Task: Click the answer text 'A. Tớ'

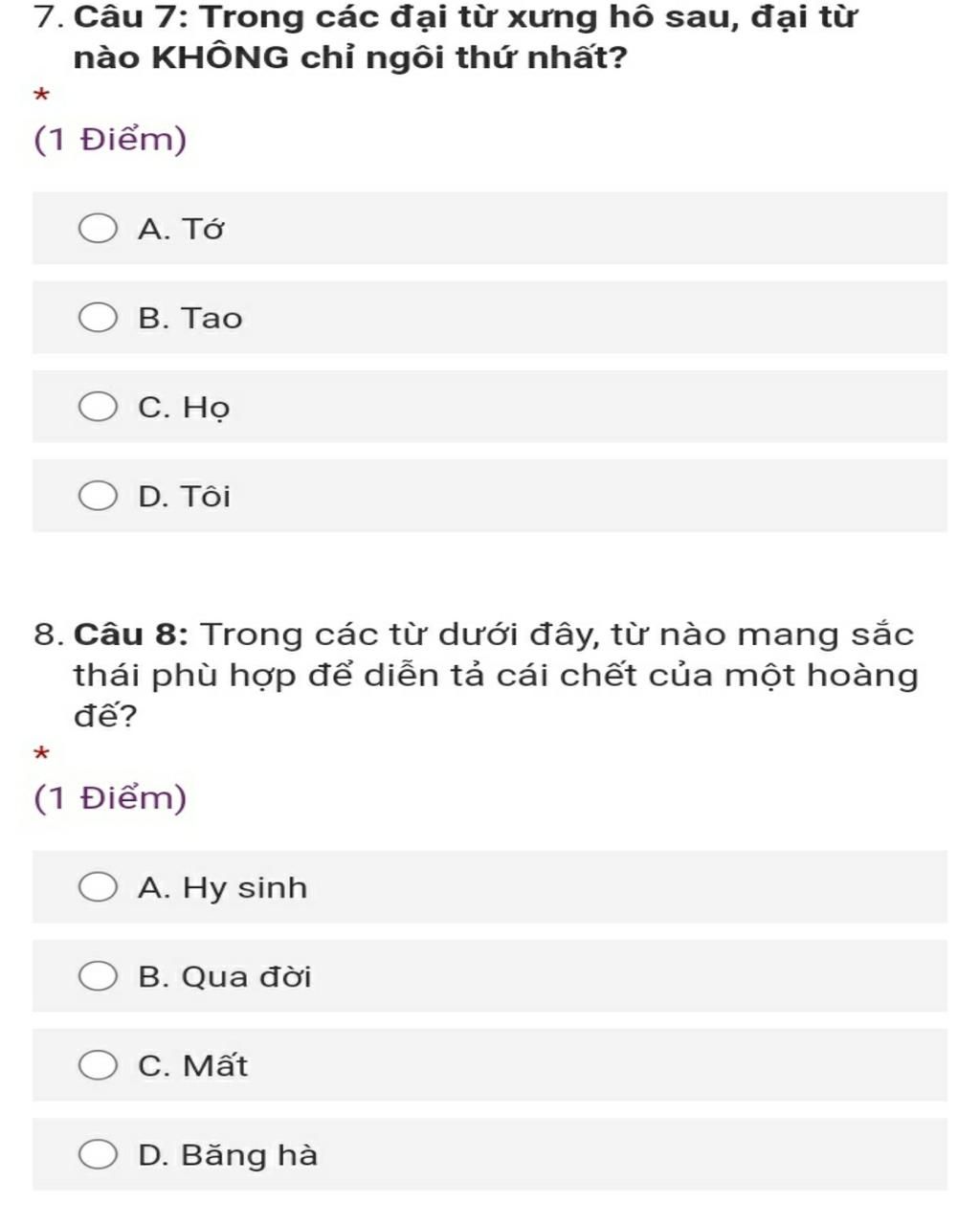Action: click(181, 230)
